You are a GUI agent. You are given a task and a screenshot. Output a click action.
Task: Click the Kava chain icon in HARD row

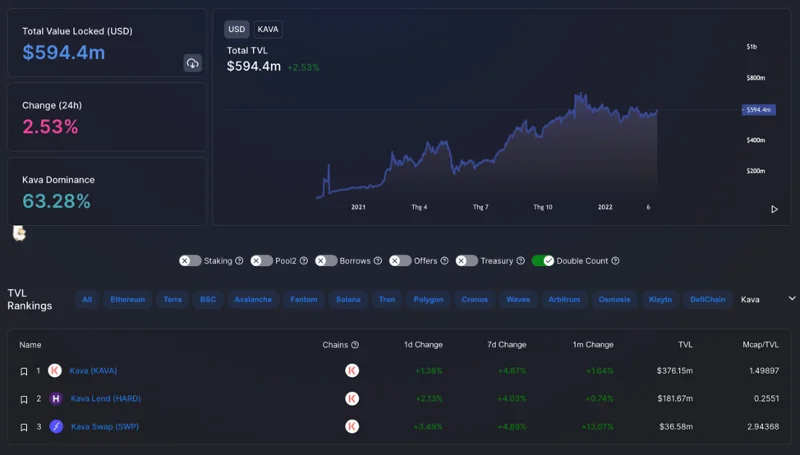(x=352, y=398)
